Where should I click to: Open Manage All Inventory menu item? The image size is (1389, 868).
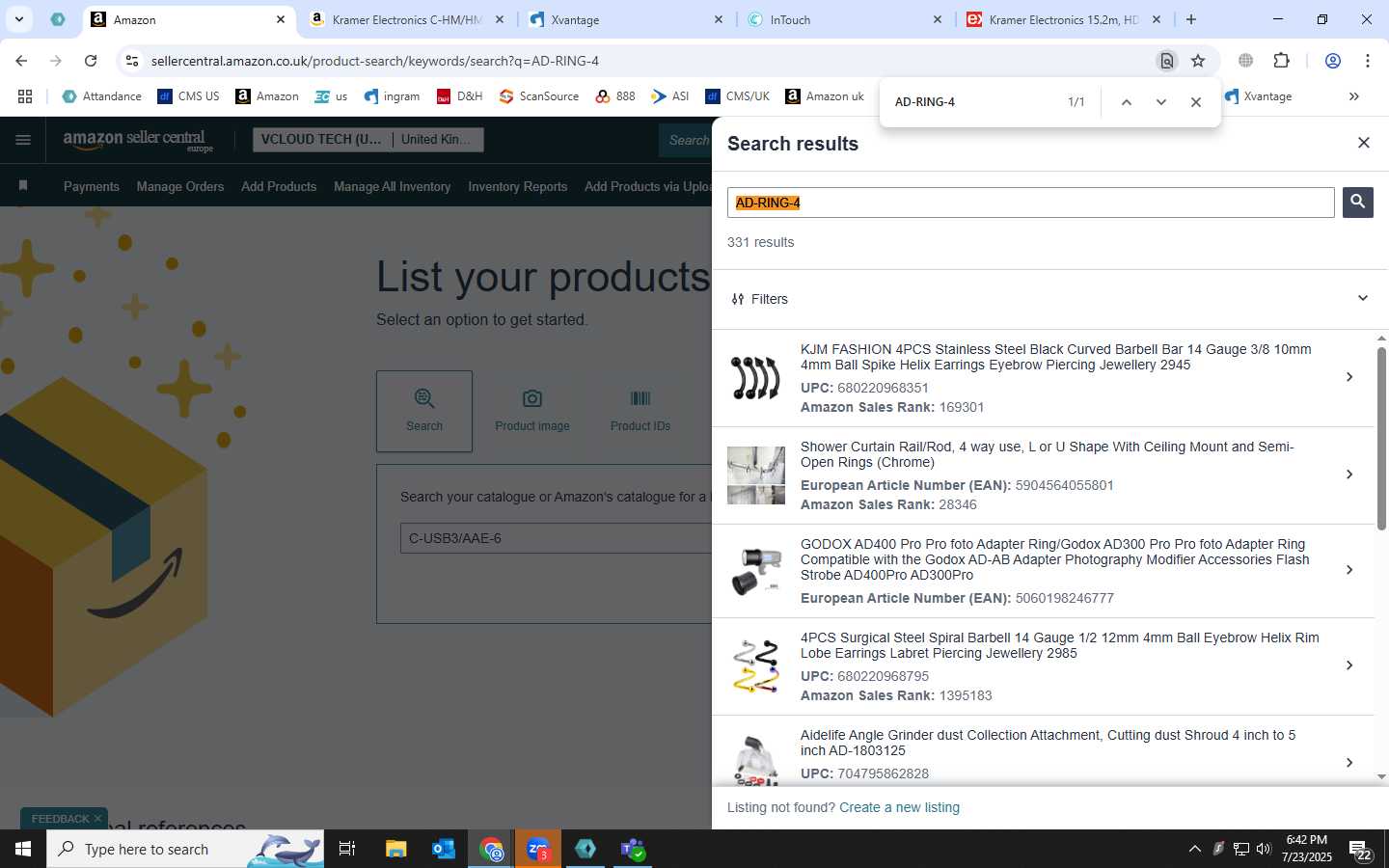pyautogui.click(x=393, y=186)
